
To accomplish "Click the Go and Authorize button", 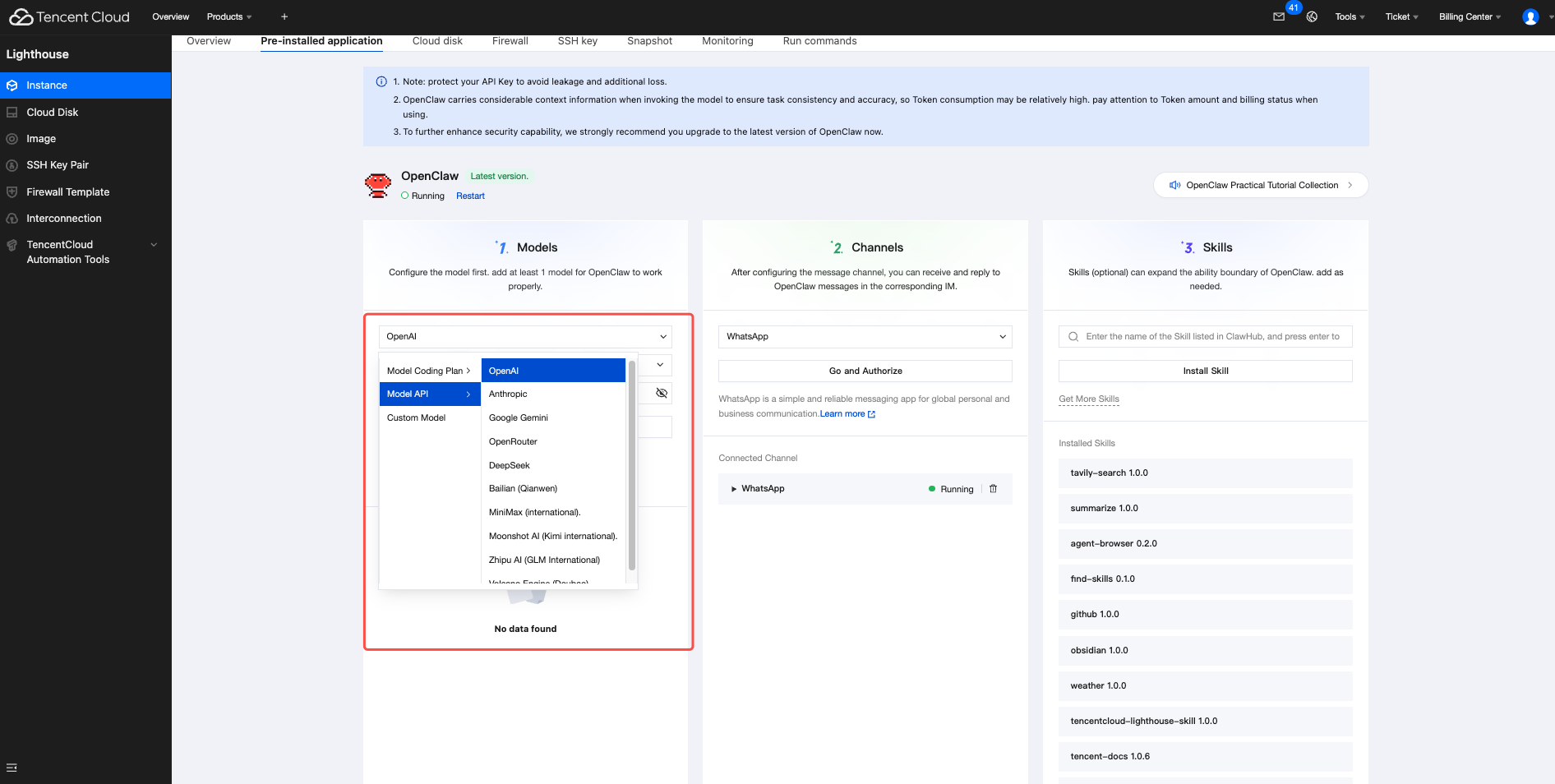I will coord(865,371).
